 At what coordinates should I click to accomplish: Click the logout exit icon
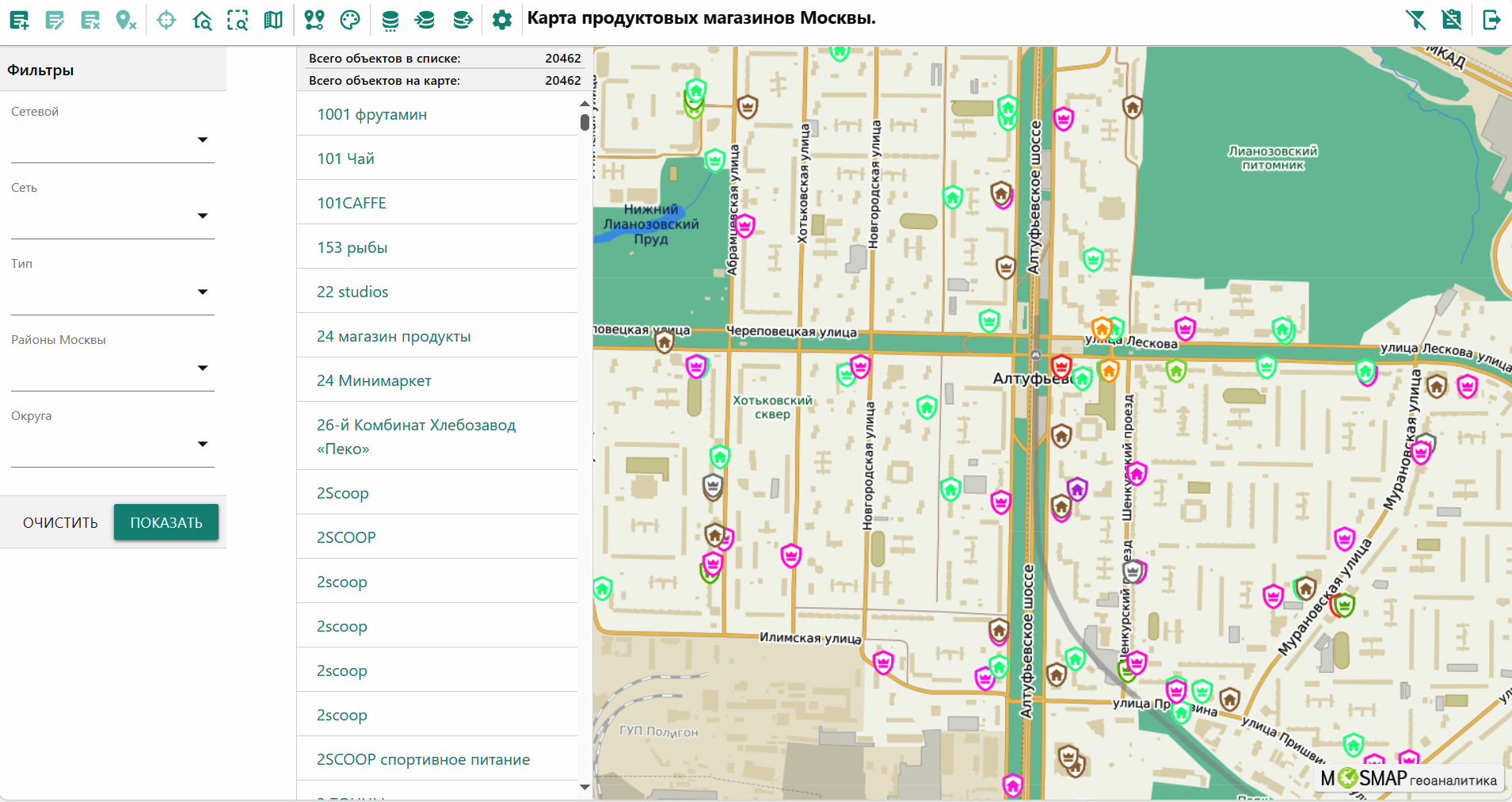coord(1491,20)
